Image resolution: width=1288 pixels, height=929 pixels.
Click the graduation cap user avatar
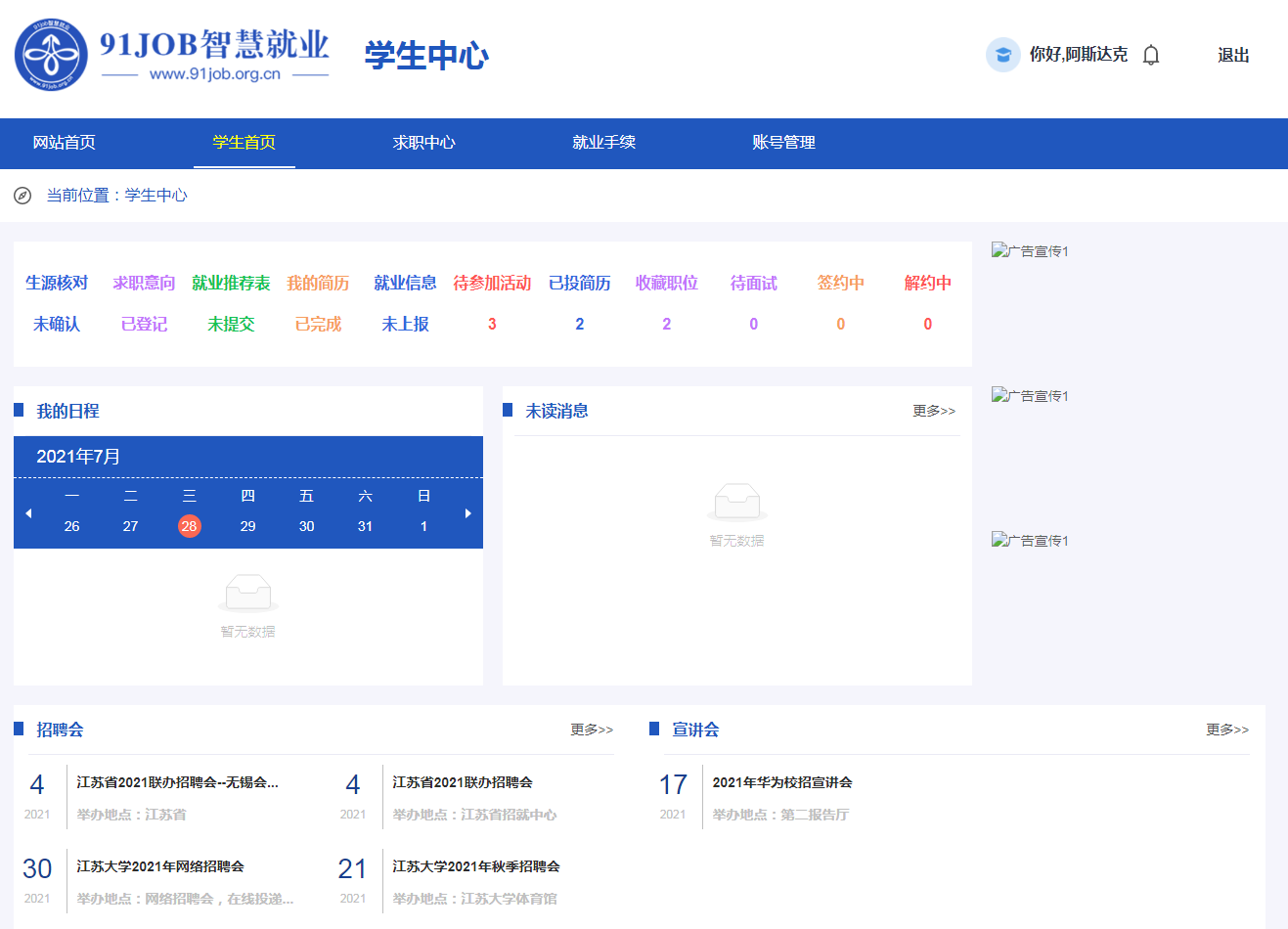1002,55
